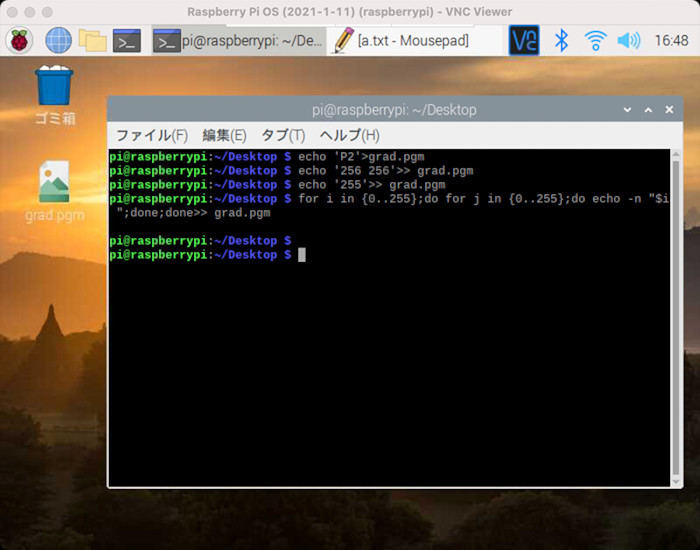Close the terminal window
The height and width of the screenshot is (550, 700).
669,109
